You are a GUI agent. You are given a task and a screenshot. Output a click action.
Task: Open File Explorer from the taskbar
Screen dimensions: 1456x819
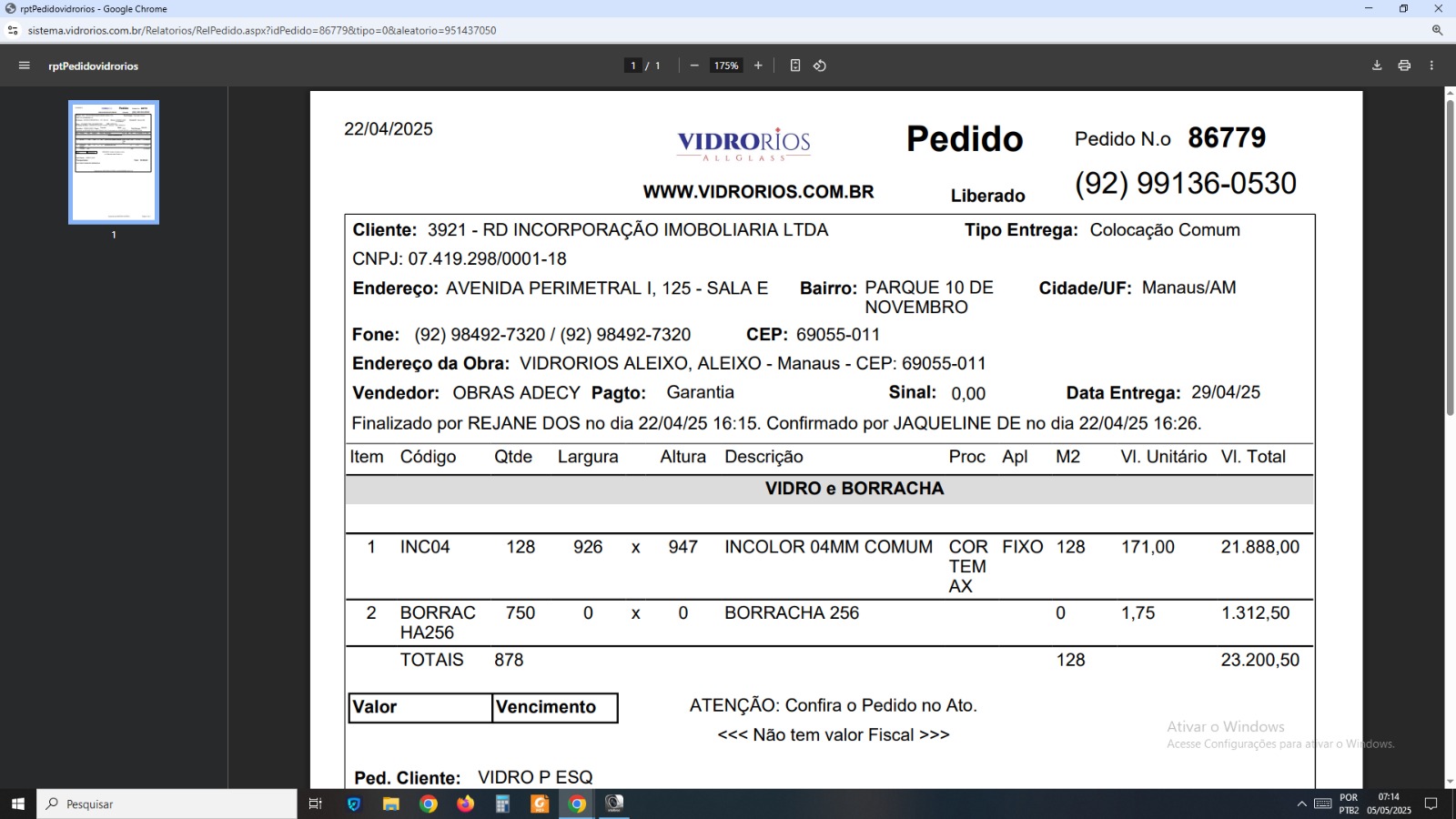(391, 804)
